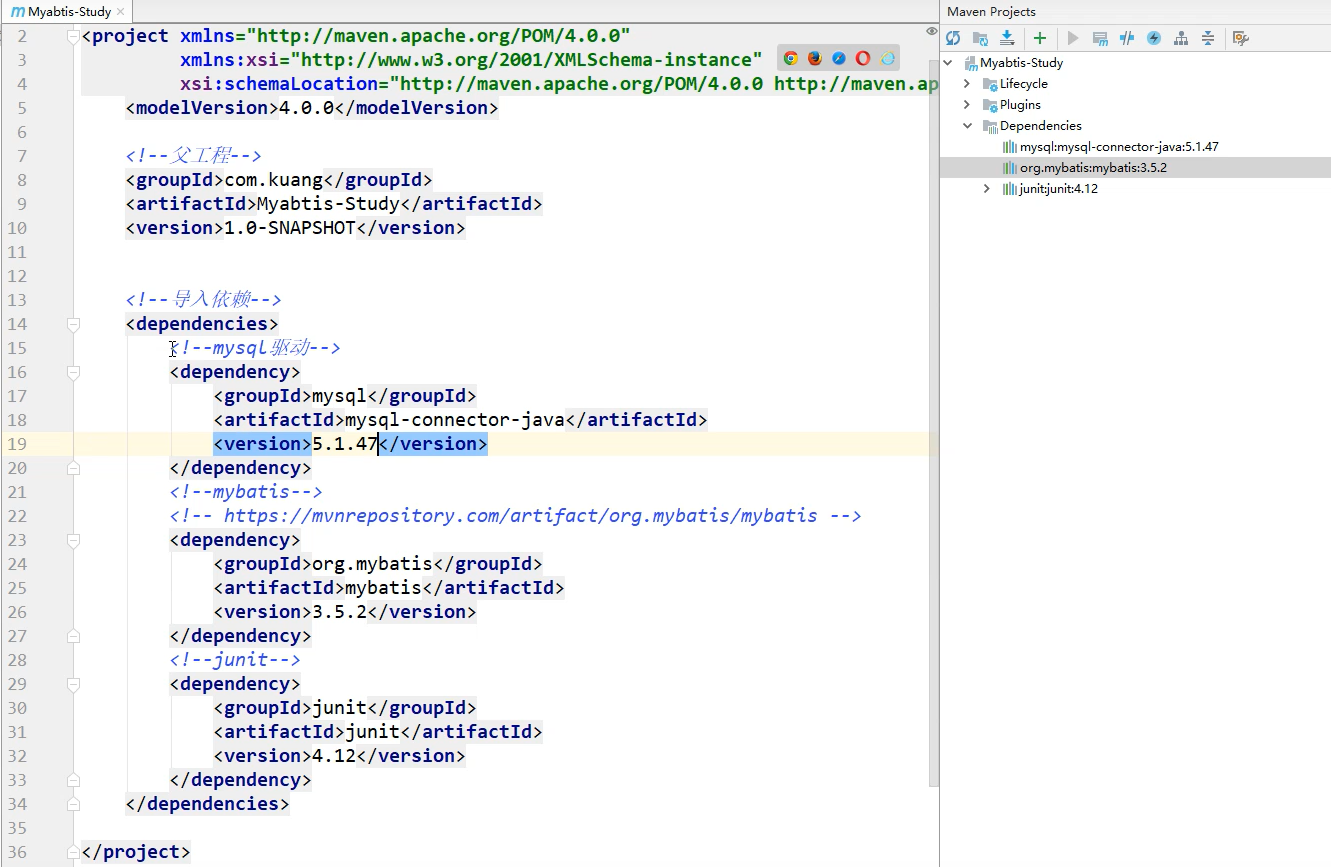Click the Dependencies folder icon

pyautogui.click(x=990, y=126)
